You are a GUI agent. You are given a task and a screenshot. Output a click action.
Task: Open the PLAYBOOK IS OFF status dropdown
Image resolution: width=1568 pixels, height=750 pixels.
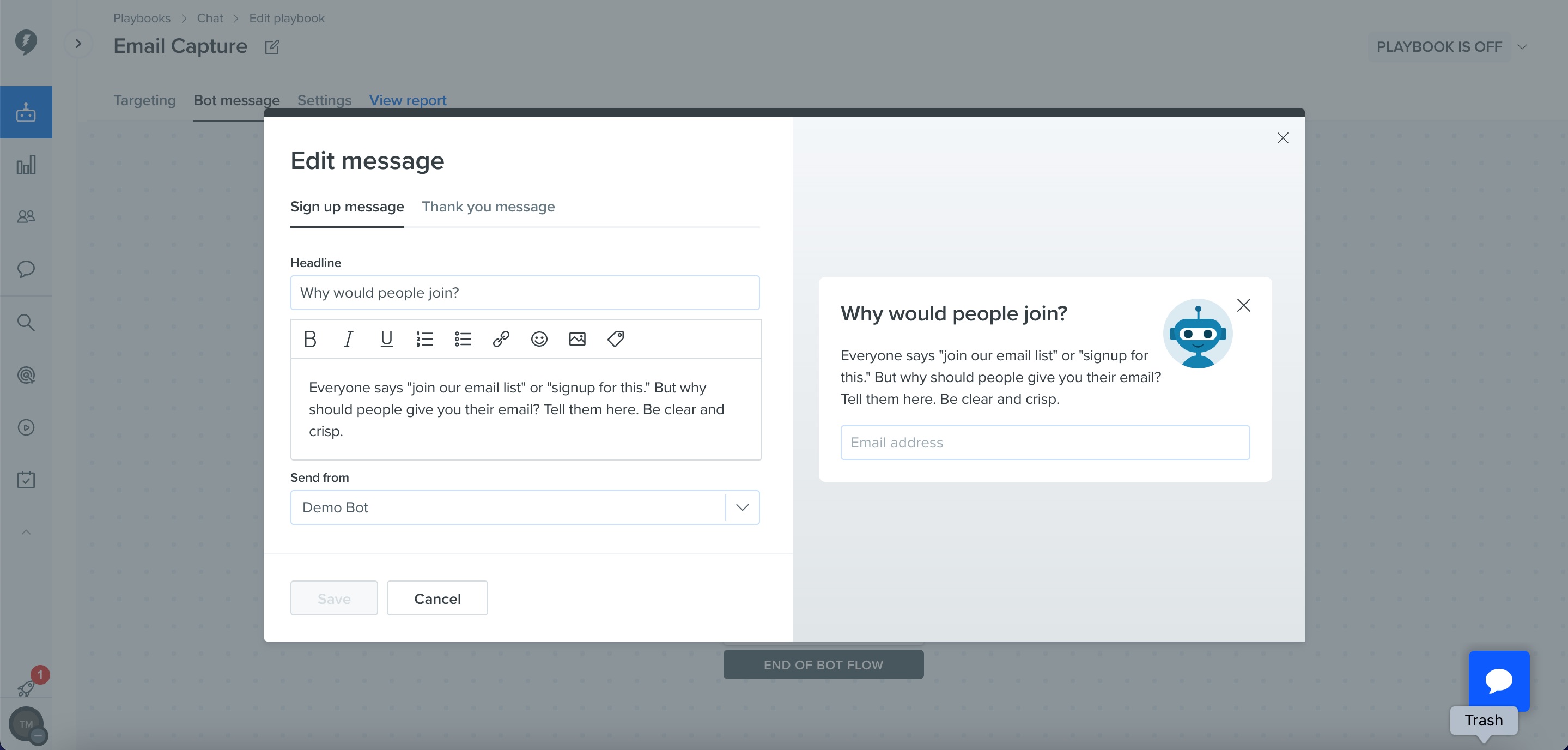[x=1451, y=47]
